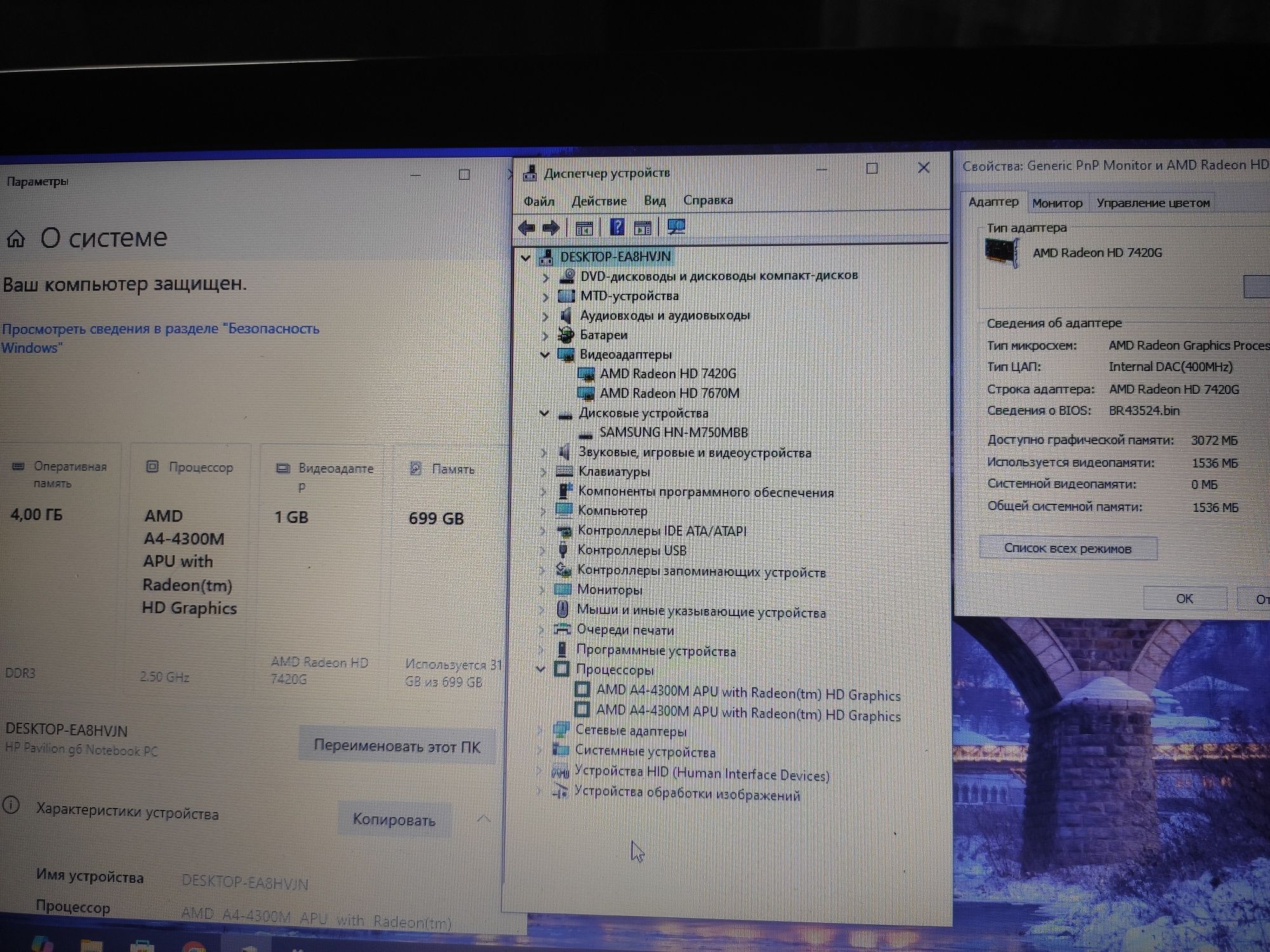Switch to the Управление цветом tab
Image resolution: width=1270 pixels, height=952 pixels.
tap(1153, 203)
